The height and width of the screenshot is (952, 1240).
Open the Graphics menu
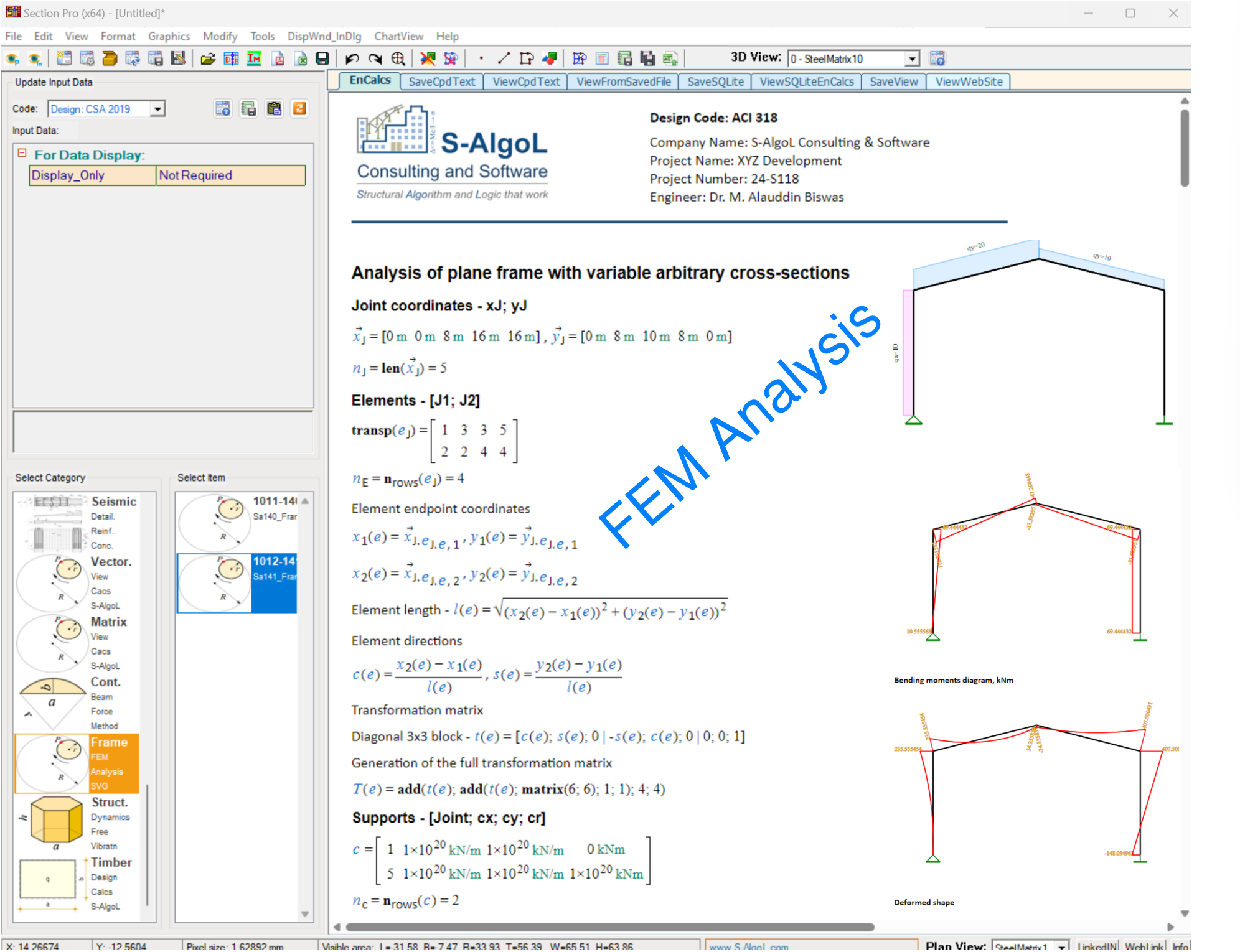coord(169,36)
